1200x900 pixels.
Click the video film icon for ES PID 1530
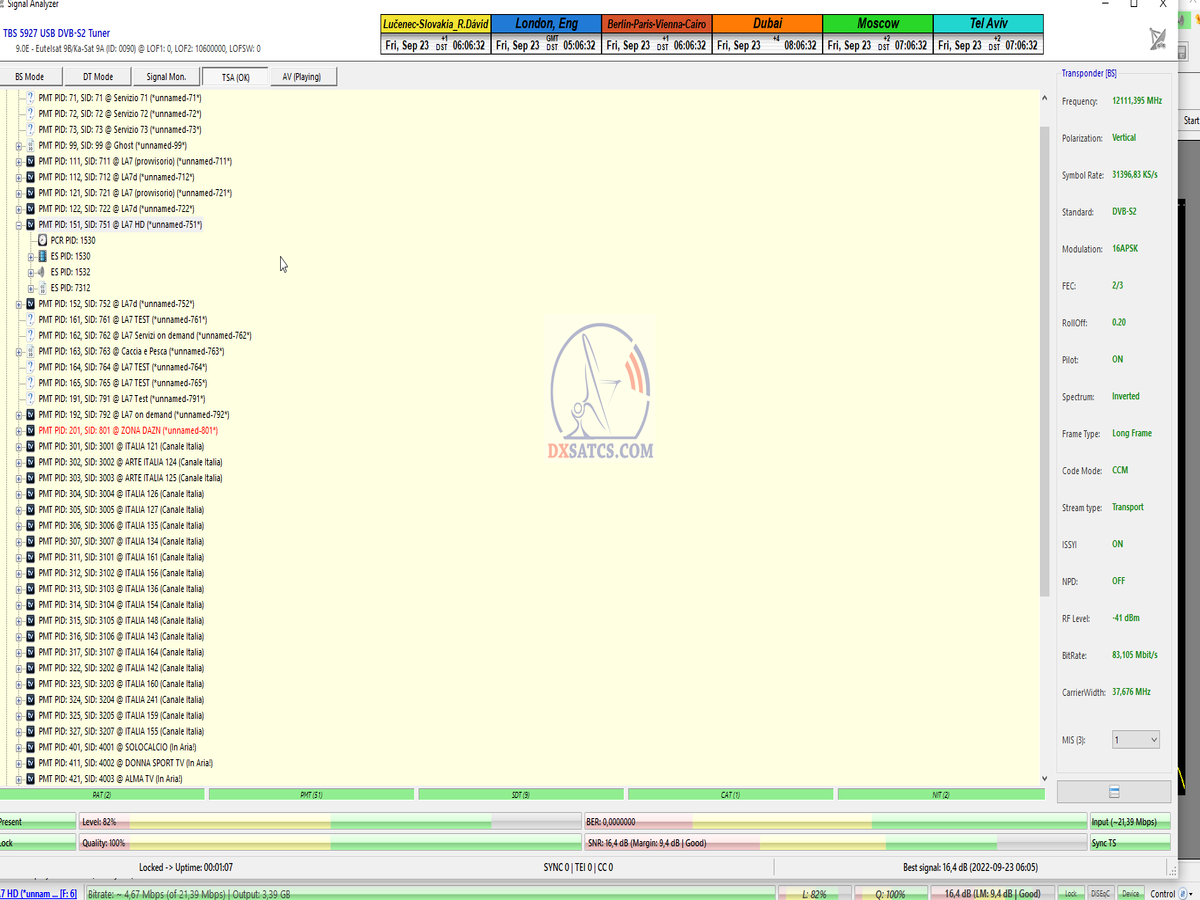point(42,256)
